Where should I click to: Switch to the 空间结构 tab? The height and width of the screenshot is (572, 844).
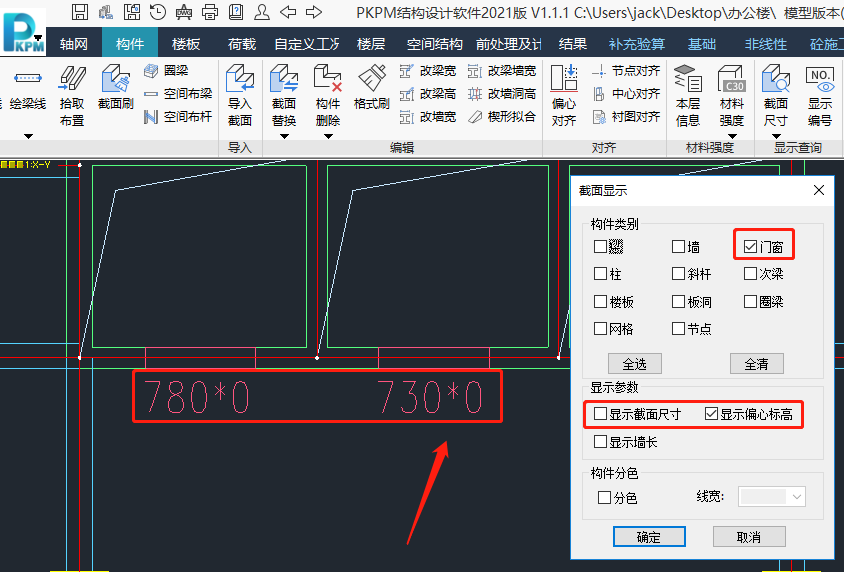click(434, 44)
